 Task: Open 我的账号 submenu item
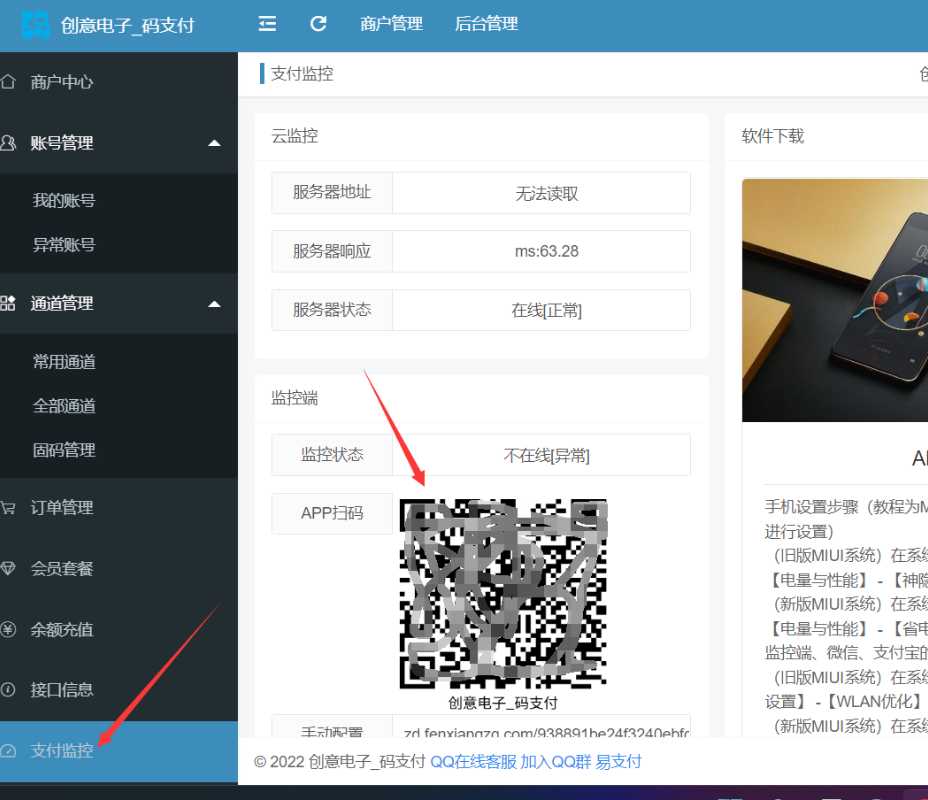click(64, 201)
